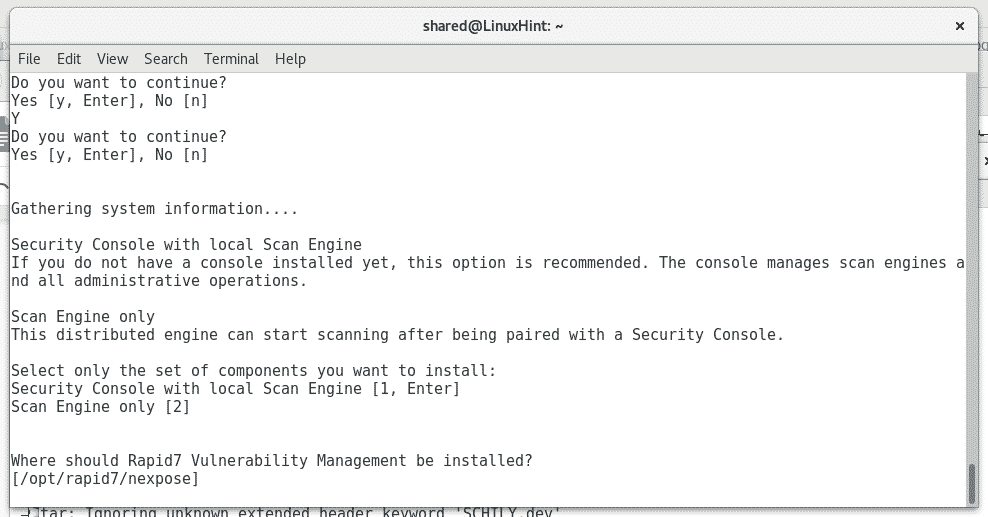Open the Edit menu
This screenshot has width=988, height=517.
point(69,59)
